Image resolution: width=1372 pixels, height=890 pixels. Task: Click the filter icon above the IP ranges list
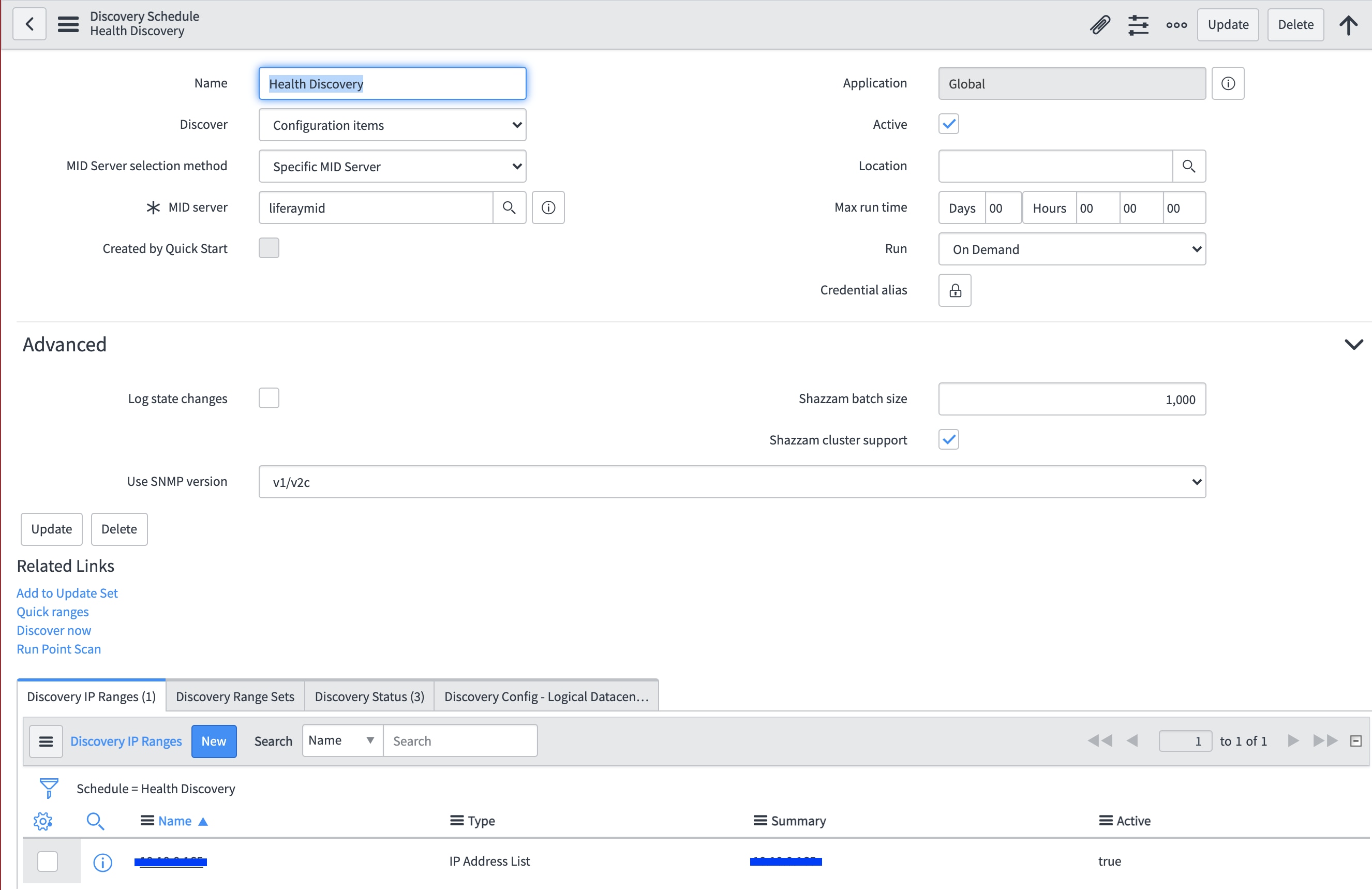point(49,788)
